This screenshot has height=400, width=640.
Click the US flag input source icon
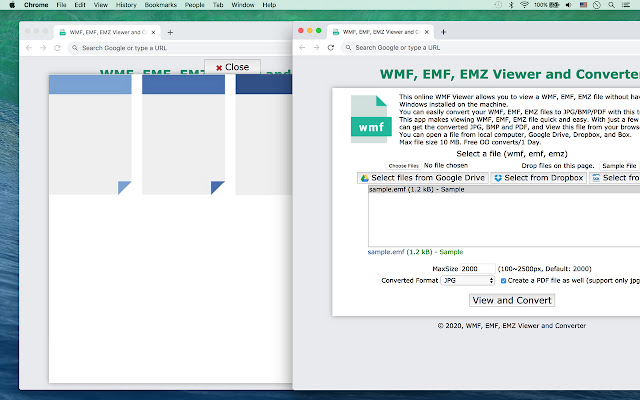click(583, 5)
